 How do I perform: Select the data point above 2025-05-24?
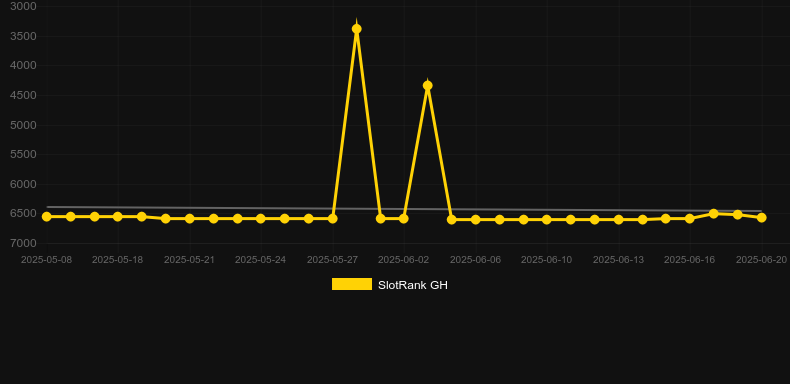pos(261,219)
